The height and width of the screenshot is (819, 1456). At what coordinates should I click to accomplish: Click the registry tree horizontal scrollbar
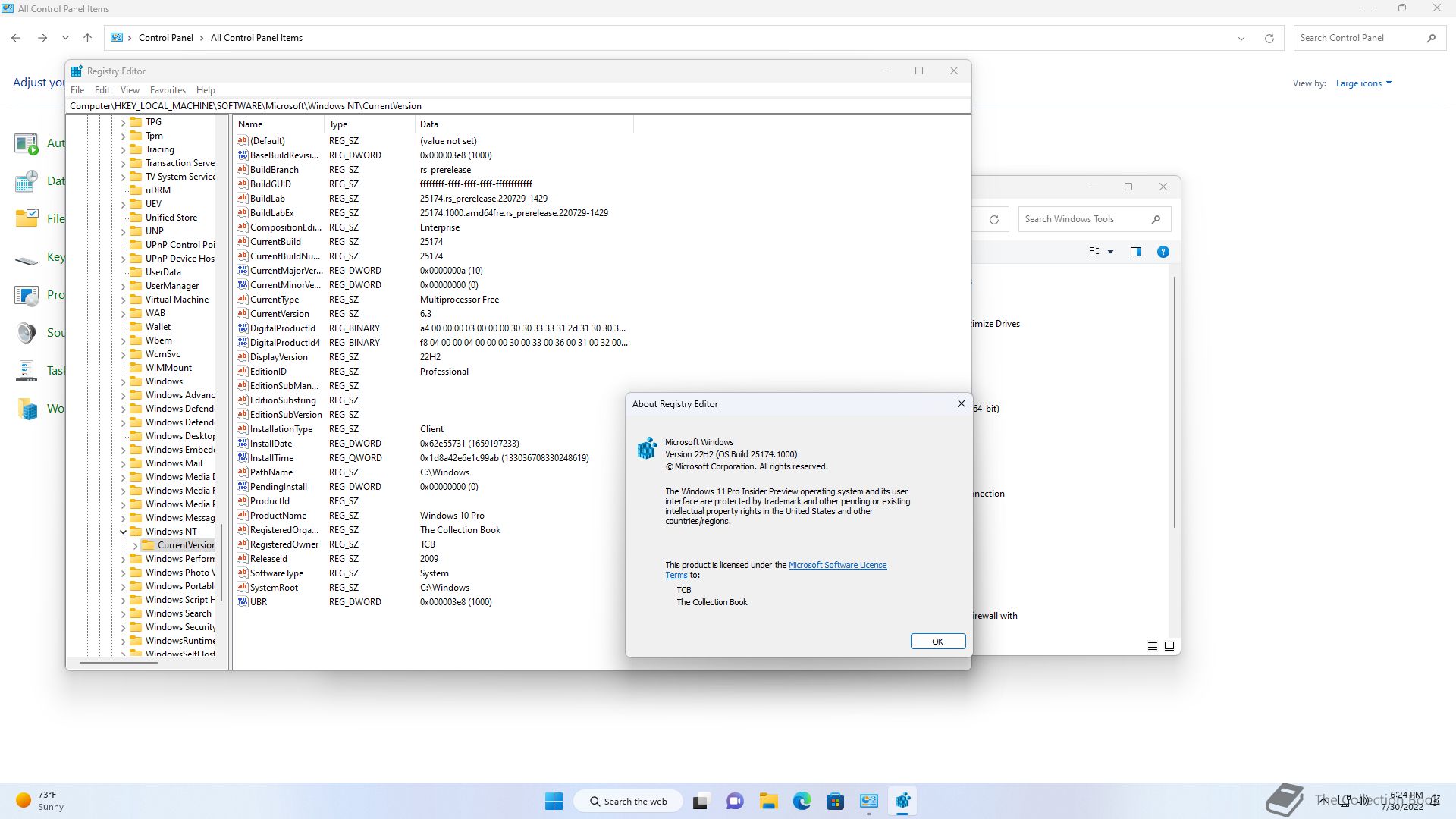pos(118,662)
